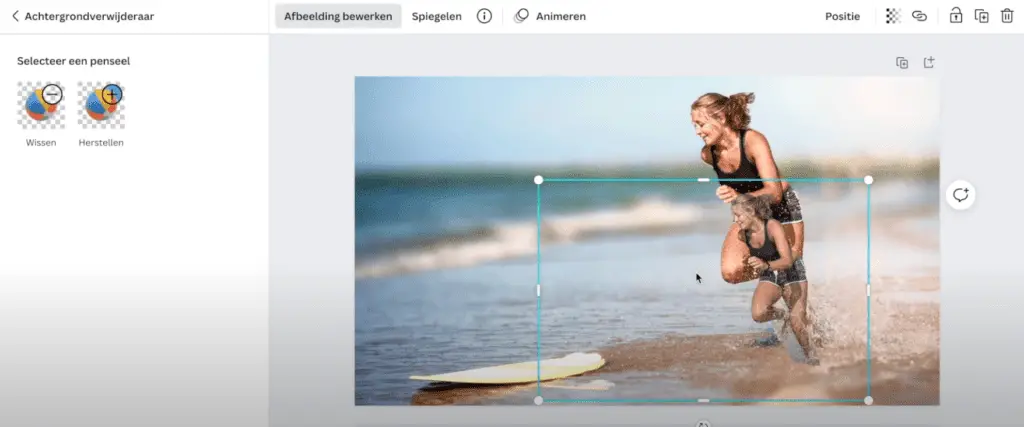
Task: Click the bottom-right selection corner handle
Action: tap(869, 400)
